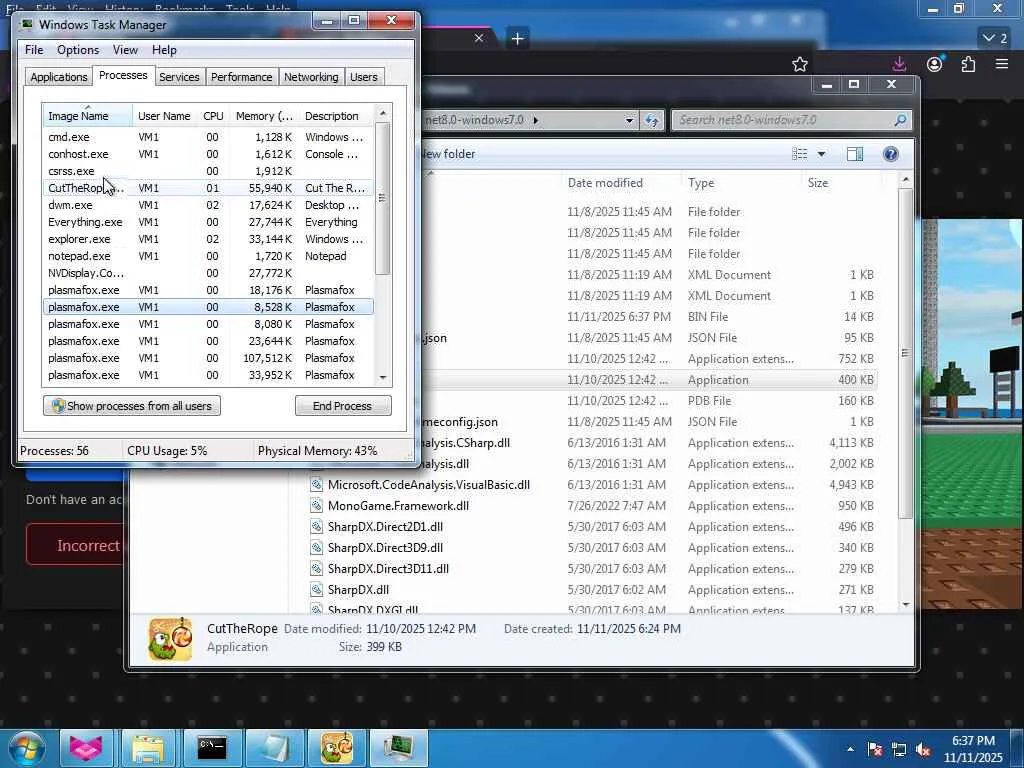Click New folder in Explorer toolbar
The image size is (1024, 768).
(448, 154)
